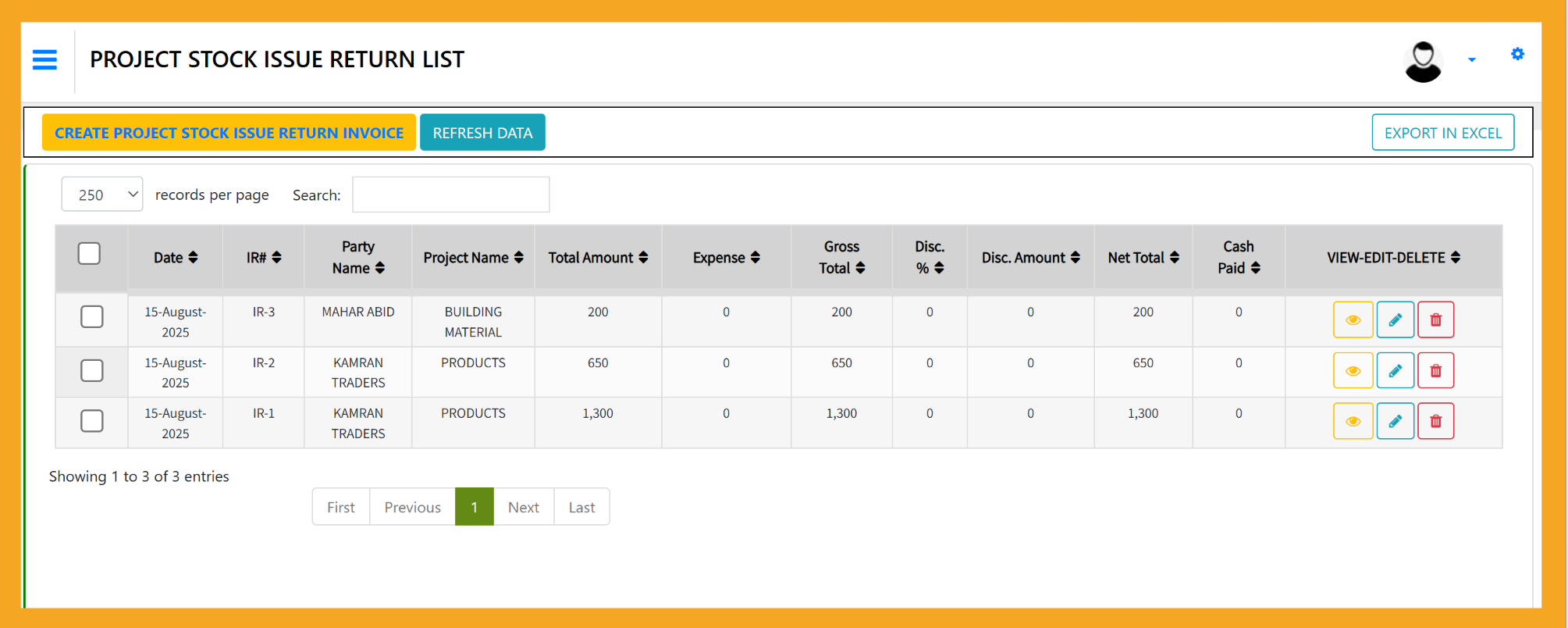Viewport: 1568px width, 628px height.
Task: Go to the Next page
Action: pos(523,507)
